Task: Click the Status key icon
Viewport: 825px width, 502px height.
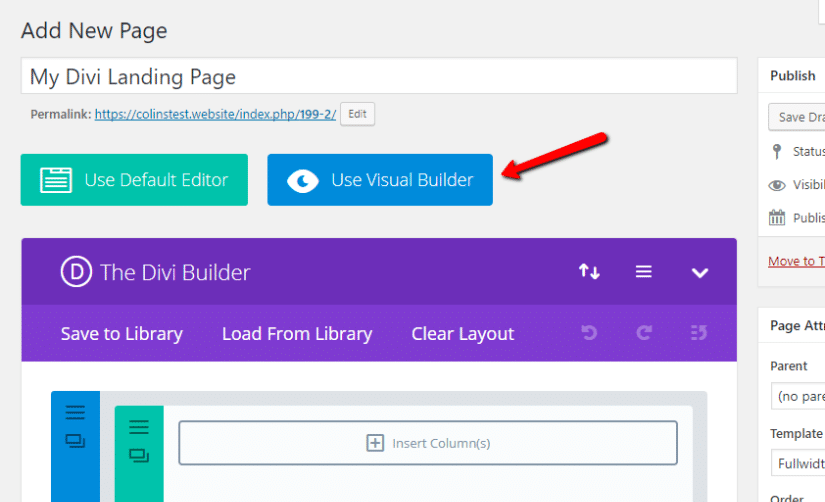Action: pyautogui.click(x=777, y=152)
